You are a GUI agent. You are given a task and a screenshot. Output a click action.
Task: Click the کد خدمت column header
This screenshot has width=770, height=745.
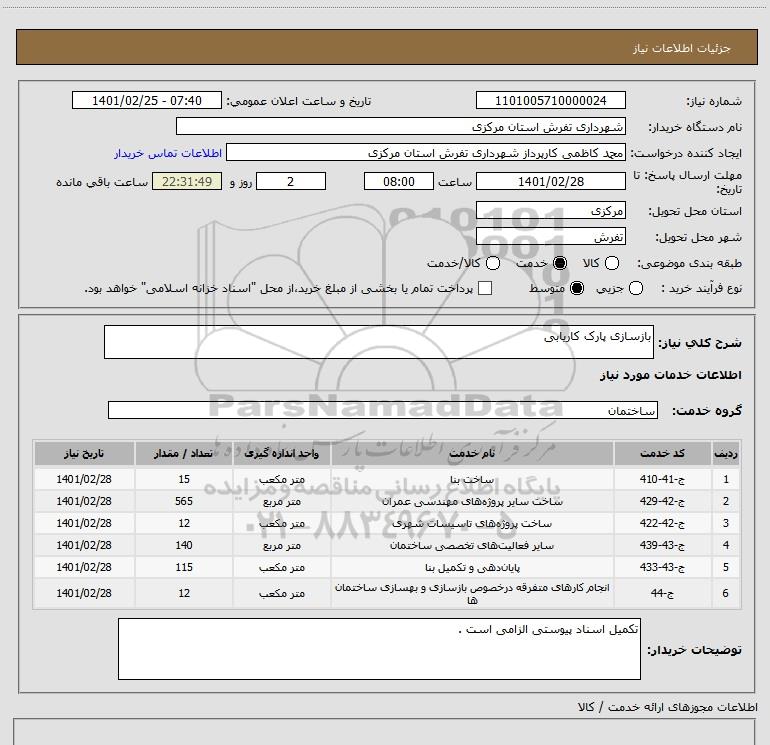tap(662, 453)
